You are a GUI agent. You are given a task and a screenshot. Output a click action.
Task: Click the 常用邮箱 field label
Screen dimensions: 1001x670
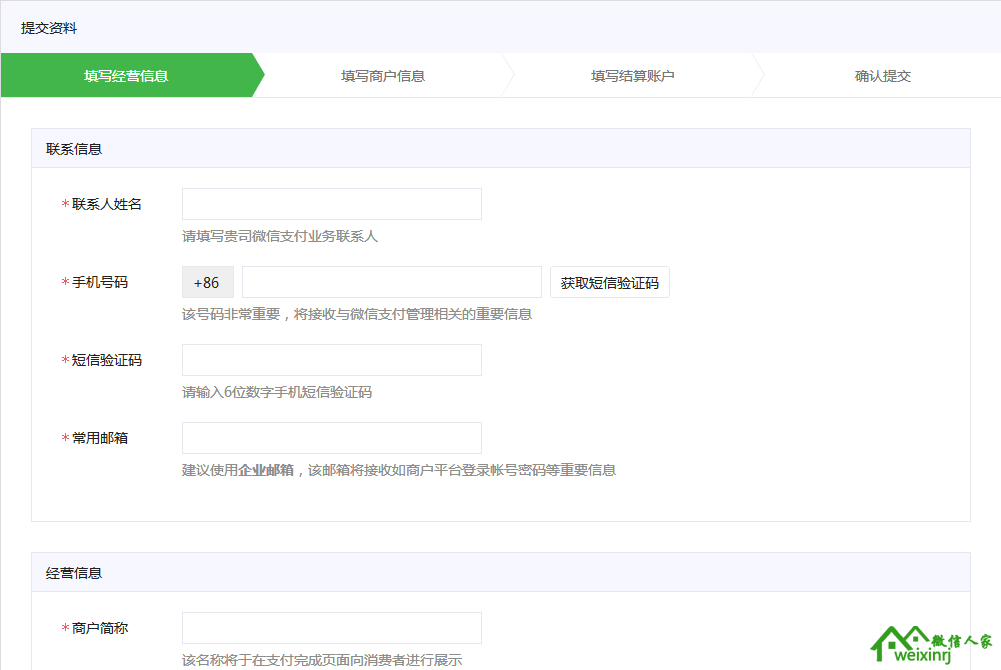pyautogui.click(x=100, y=438)
